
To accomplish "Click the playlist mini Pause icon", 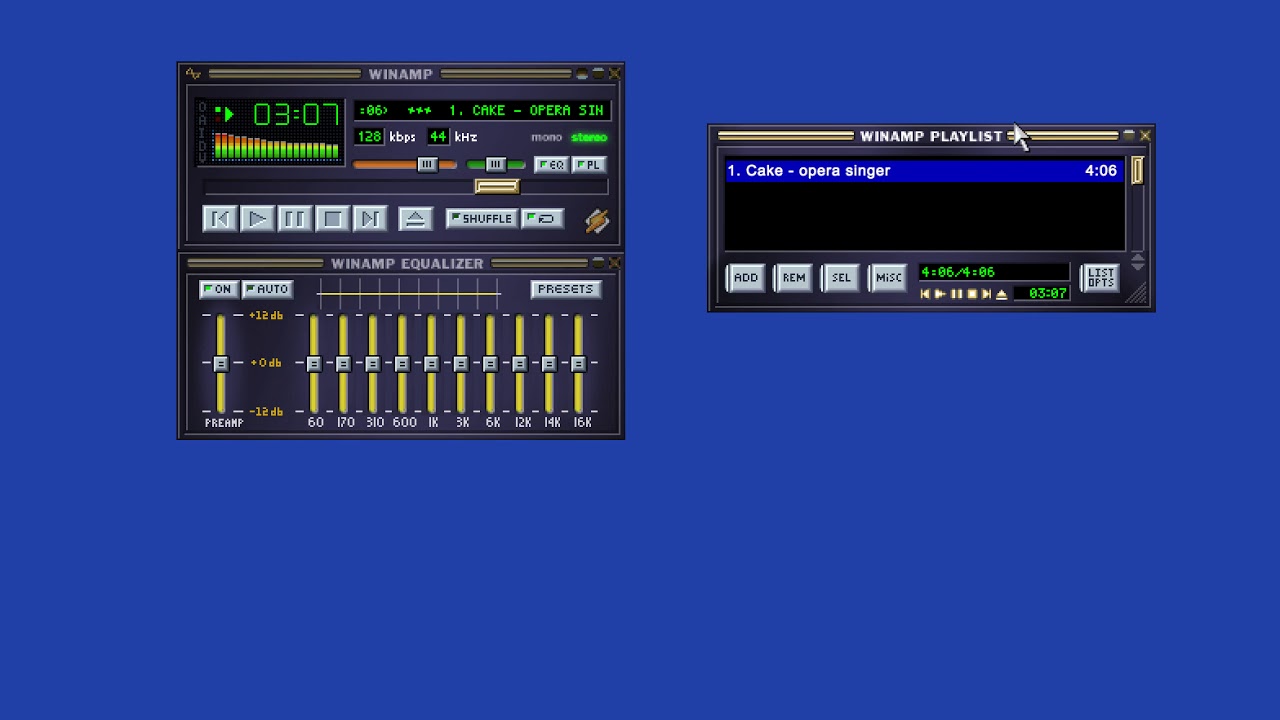I will click(x=956, y=294).
